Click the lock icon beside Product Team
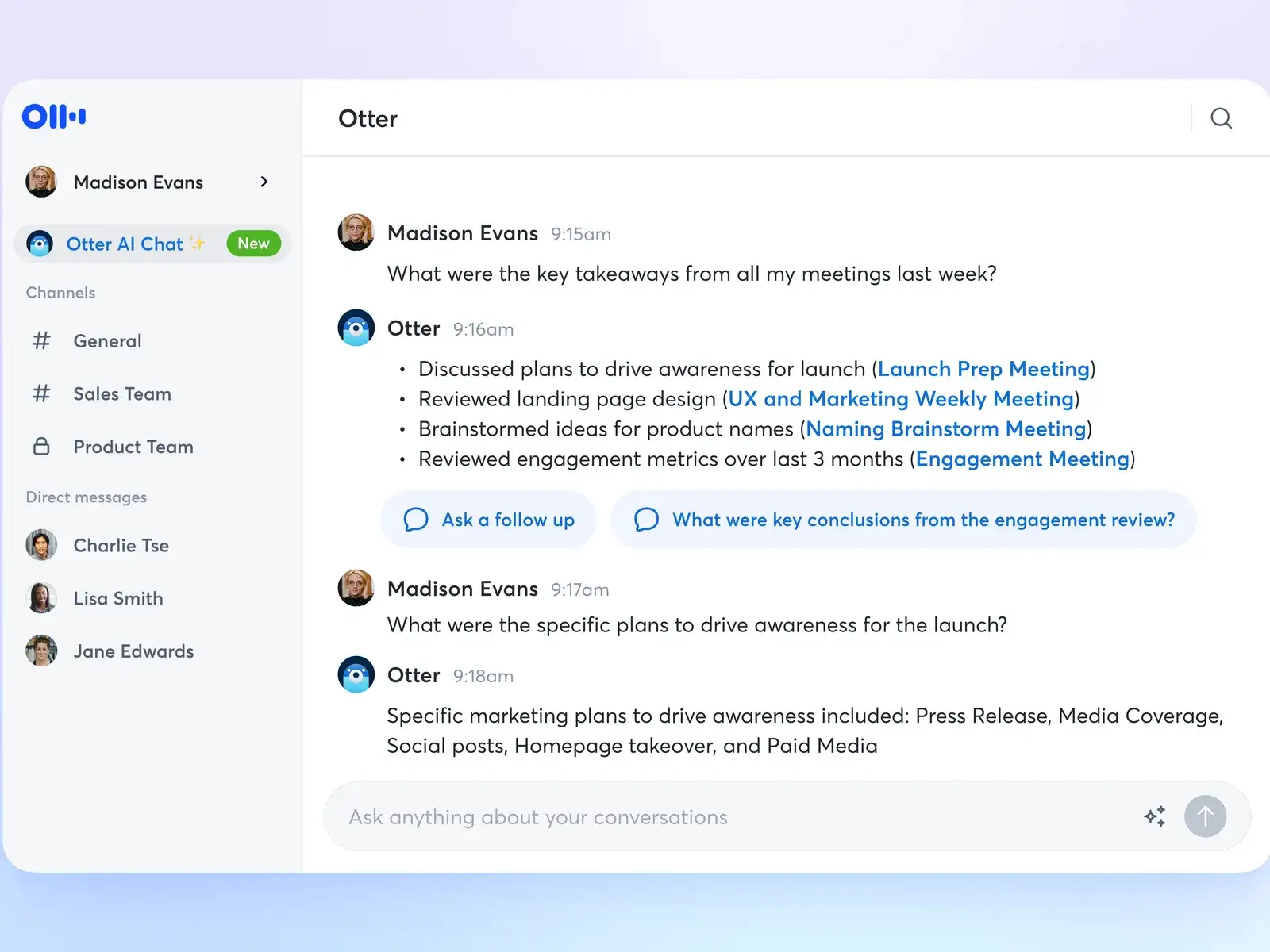Screen dimensions: 1270x952 click(41, 447)
